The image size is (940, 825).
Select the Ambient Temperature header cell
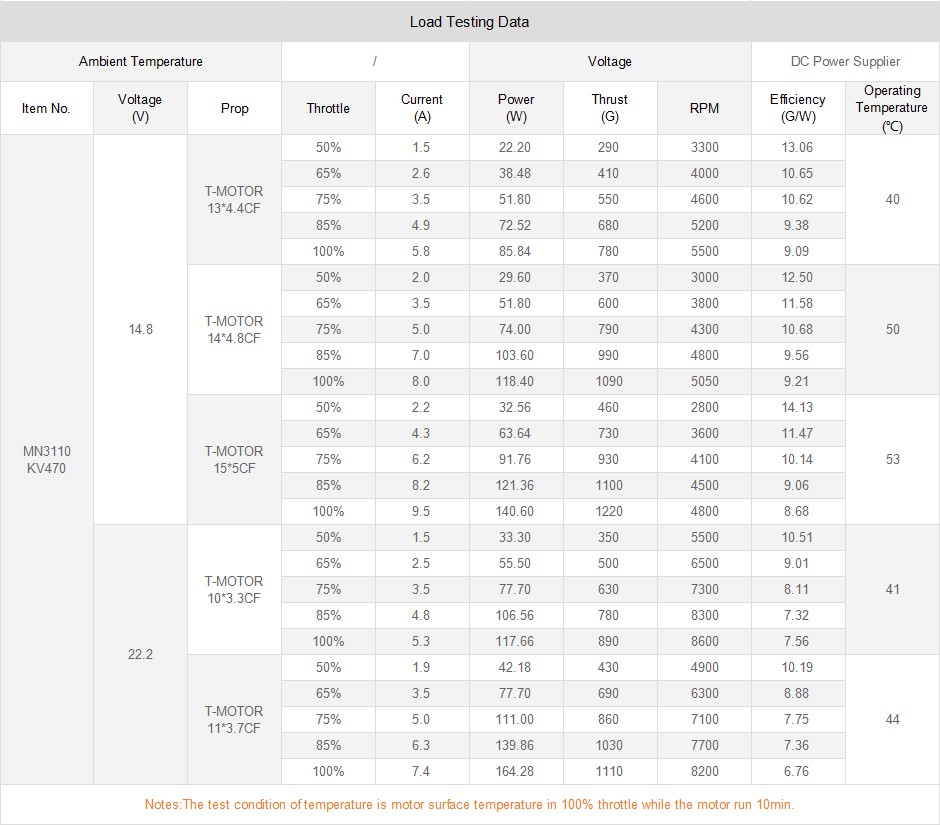tap(140, 62)
